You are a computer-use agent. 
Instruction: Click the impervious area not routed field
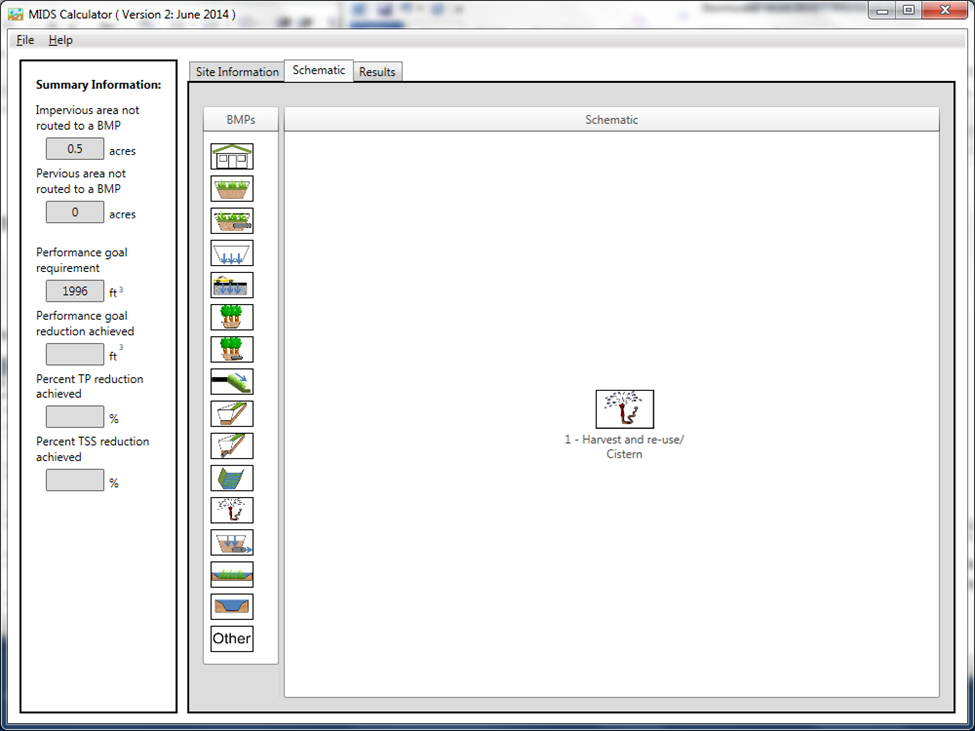tap(75, 149)
